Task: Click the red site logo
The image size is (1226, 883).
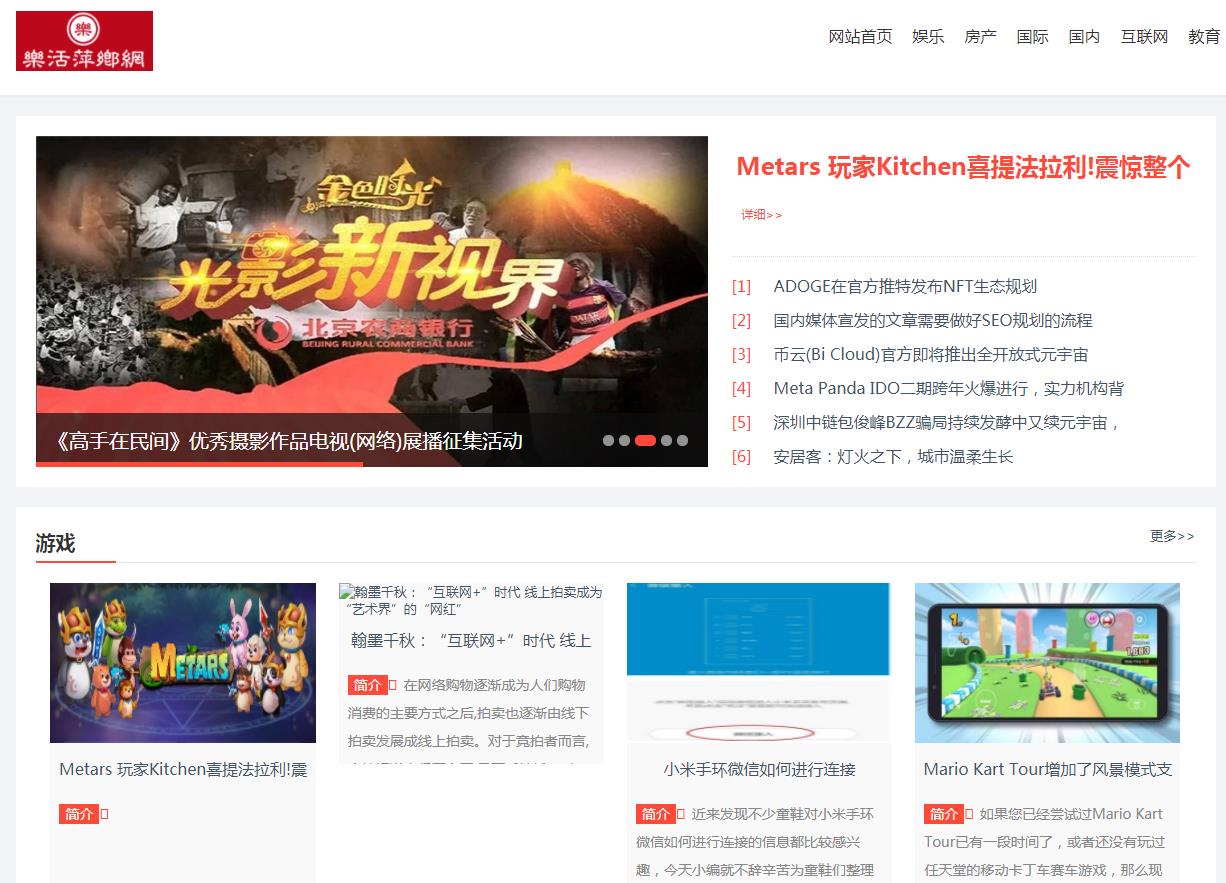Action: (x=84, y=41)
